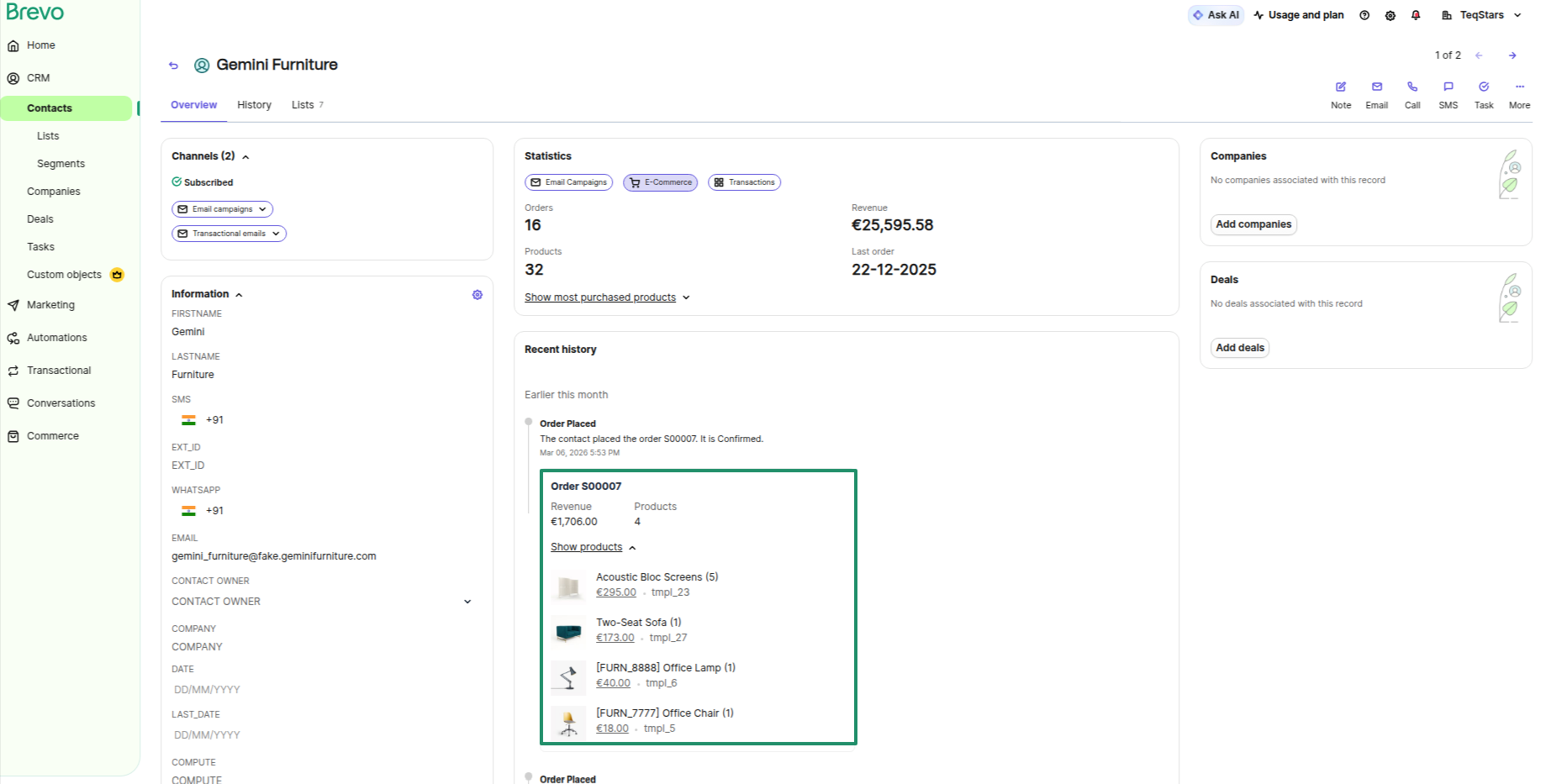Open notifications bell icon
This screenshot has width=1551, height=784.
point(1416,15)
